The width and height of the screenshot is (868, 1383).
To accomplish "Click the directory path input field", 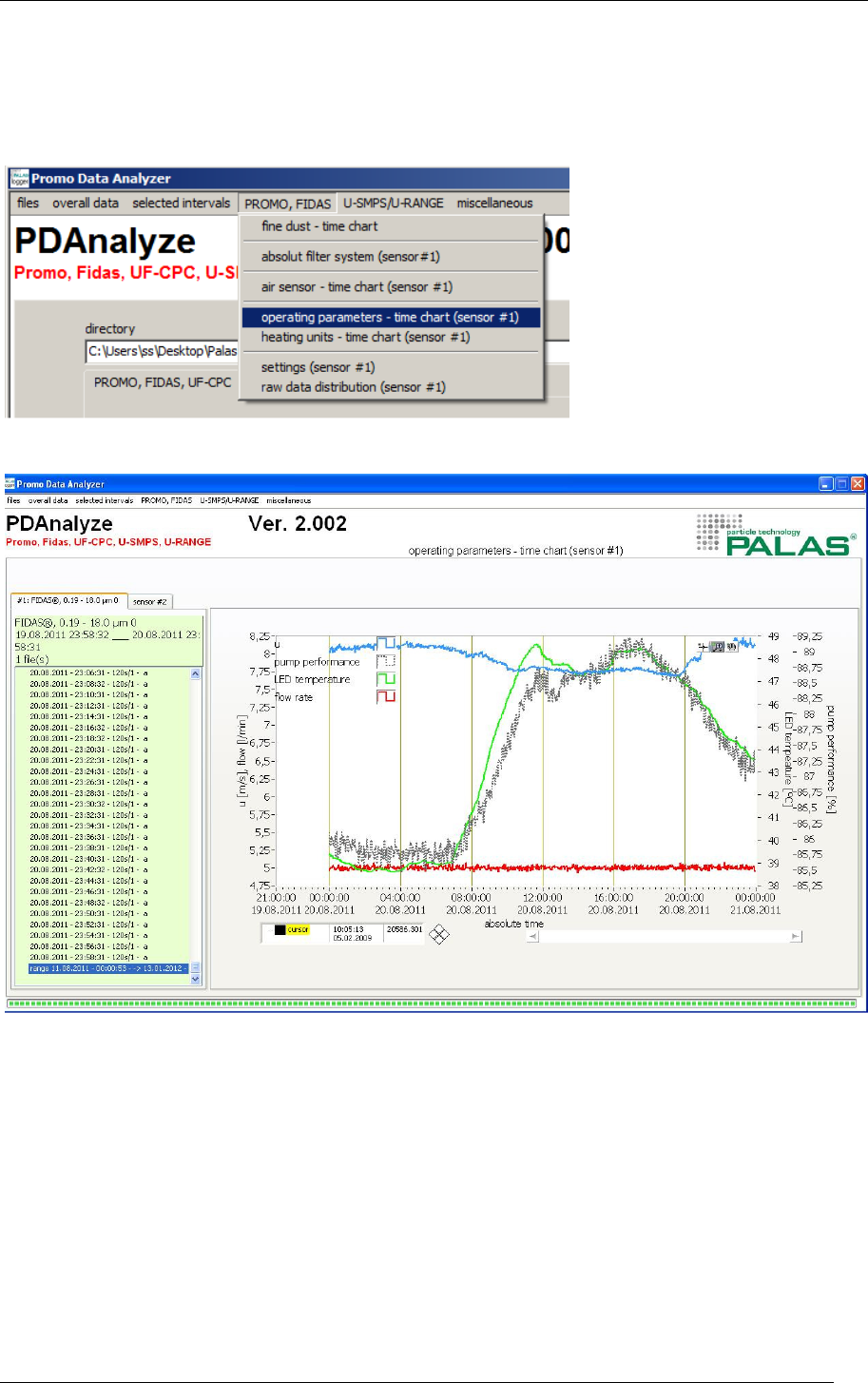I will 162,351.
